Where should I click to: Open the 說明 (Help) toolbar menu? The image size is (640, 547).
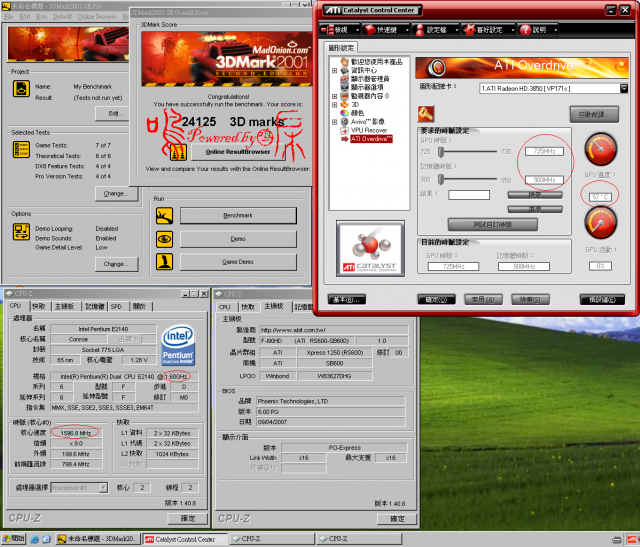click(538, 30)
